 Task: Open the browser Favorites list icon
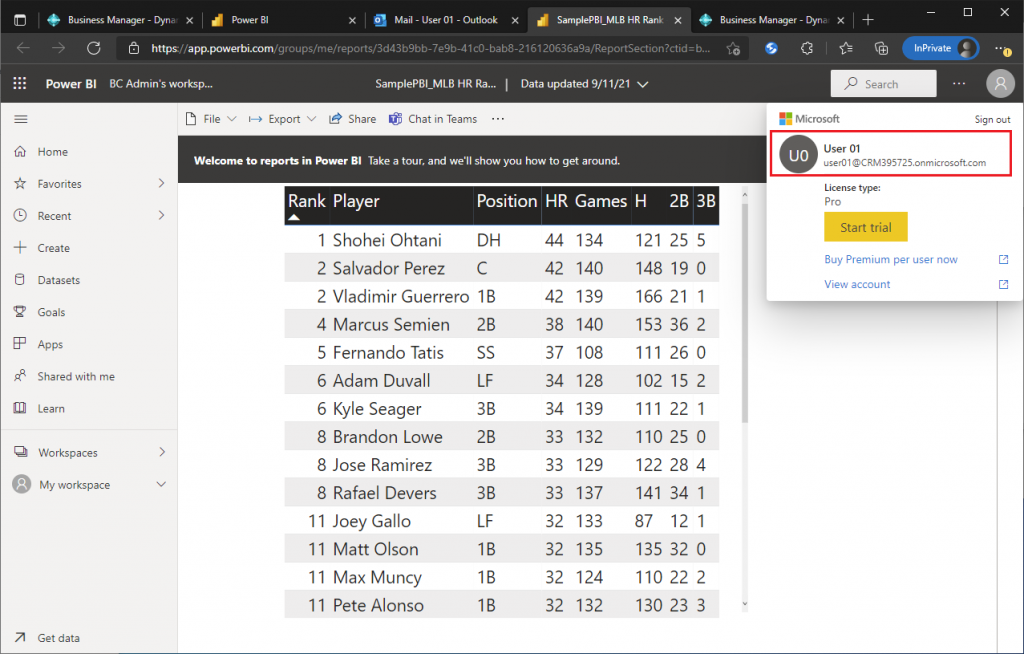[846, 48]
